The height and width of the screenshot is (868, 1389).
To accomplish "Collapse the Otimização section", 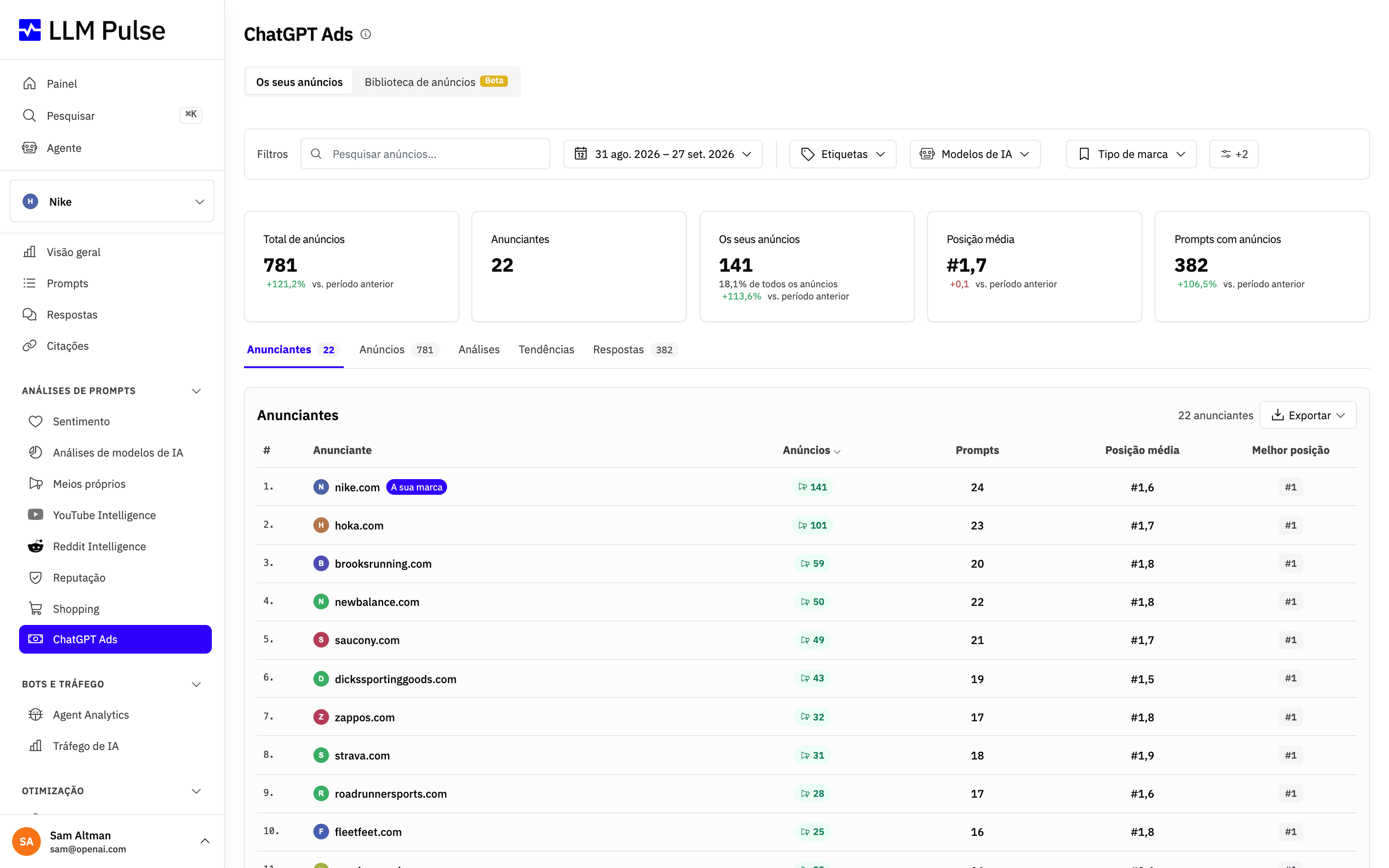I will [196, 791].
